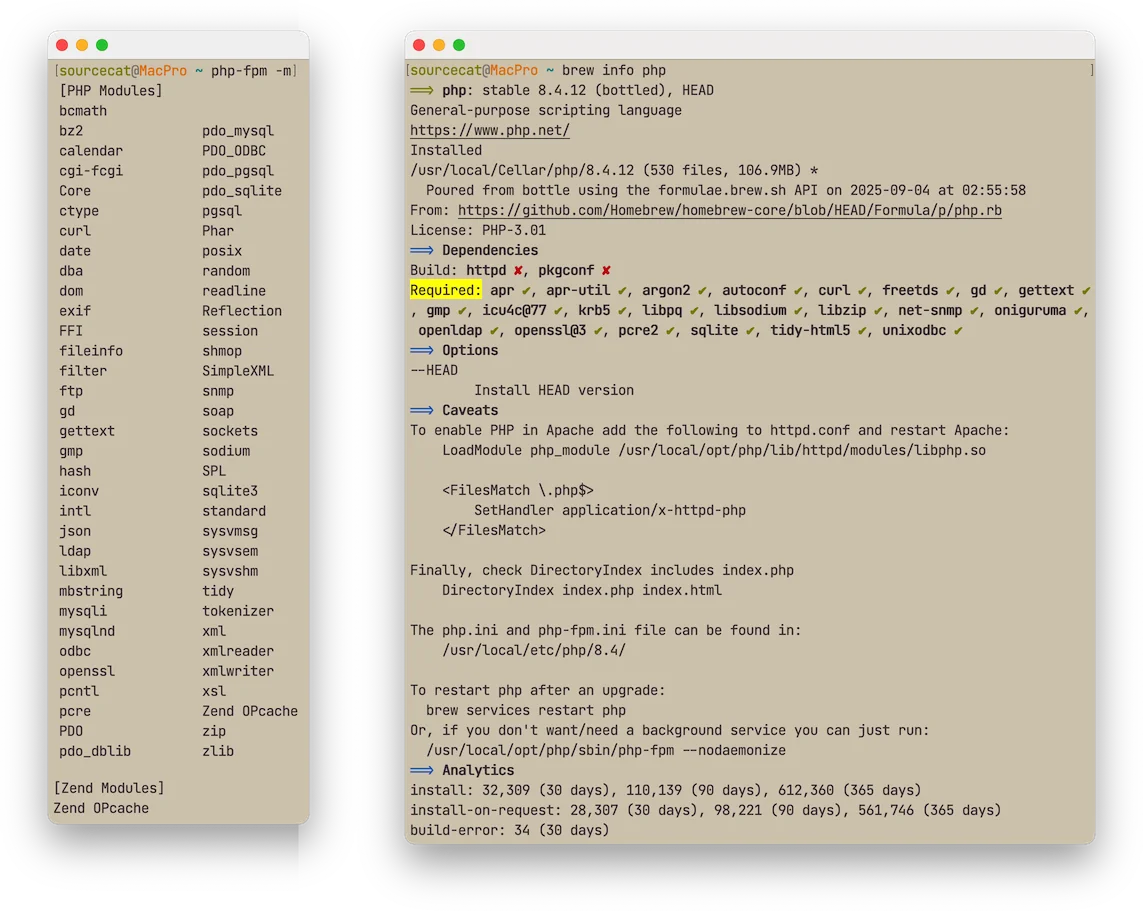Click the 'Analytics' section heading
This screenshot has width=1143, height=911.
tap(478, 770)
